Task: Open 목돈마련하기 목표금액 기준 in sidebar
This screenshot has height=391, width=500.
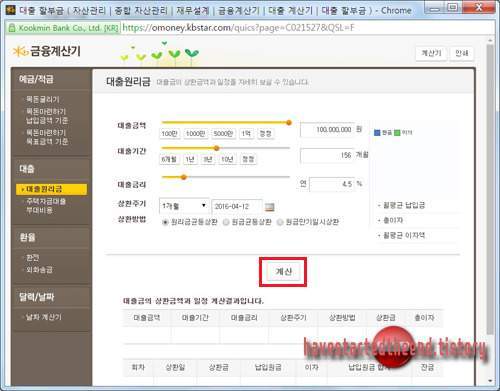Action: (x=46, y=137)
